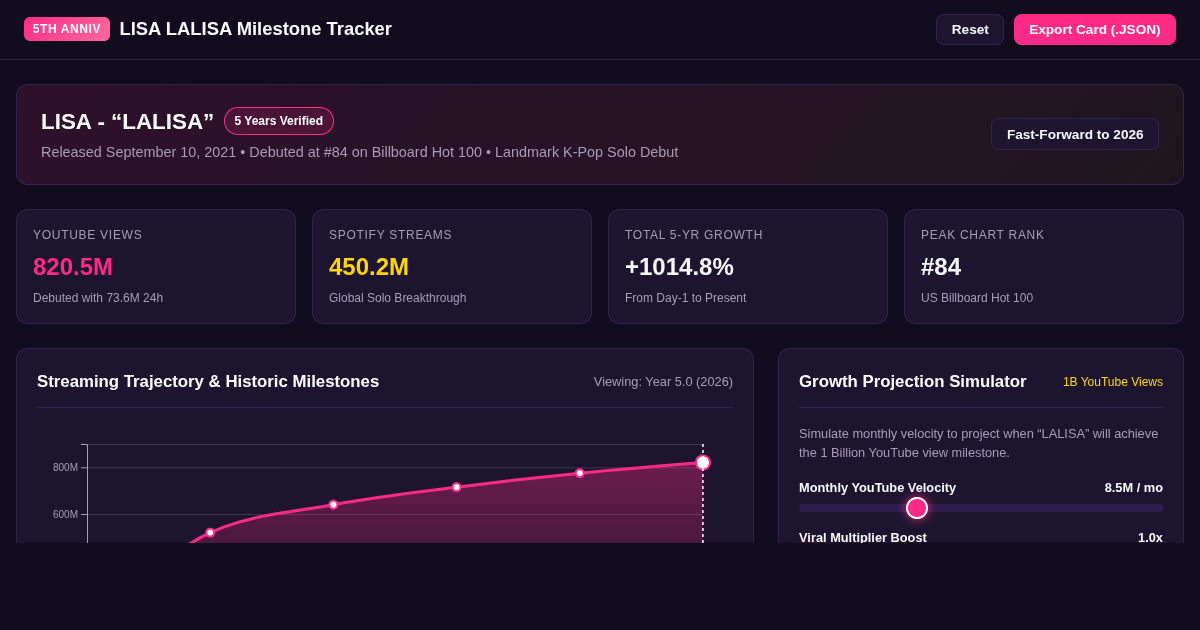Click the Reset button
The image size is (1200, 630).
970,29
